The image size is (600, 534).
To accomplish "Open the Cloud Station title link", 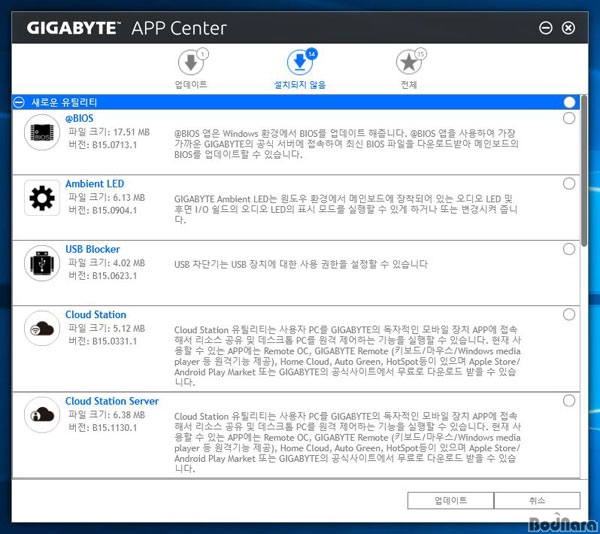I will 96,314.
